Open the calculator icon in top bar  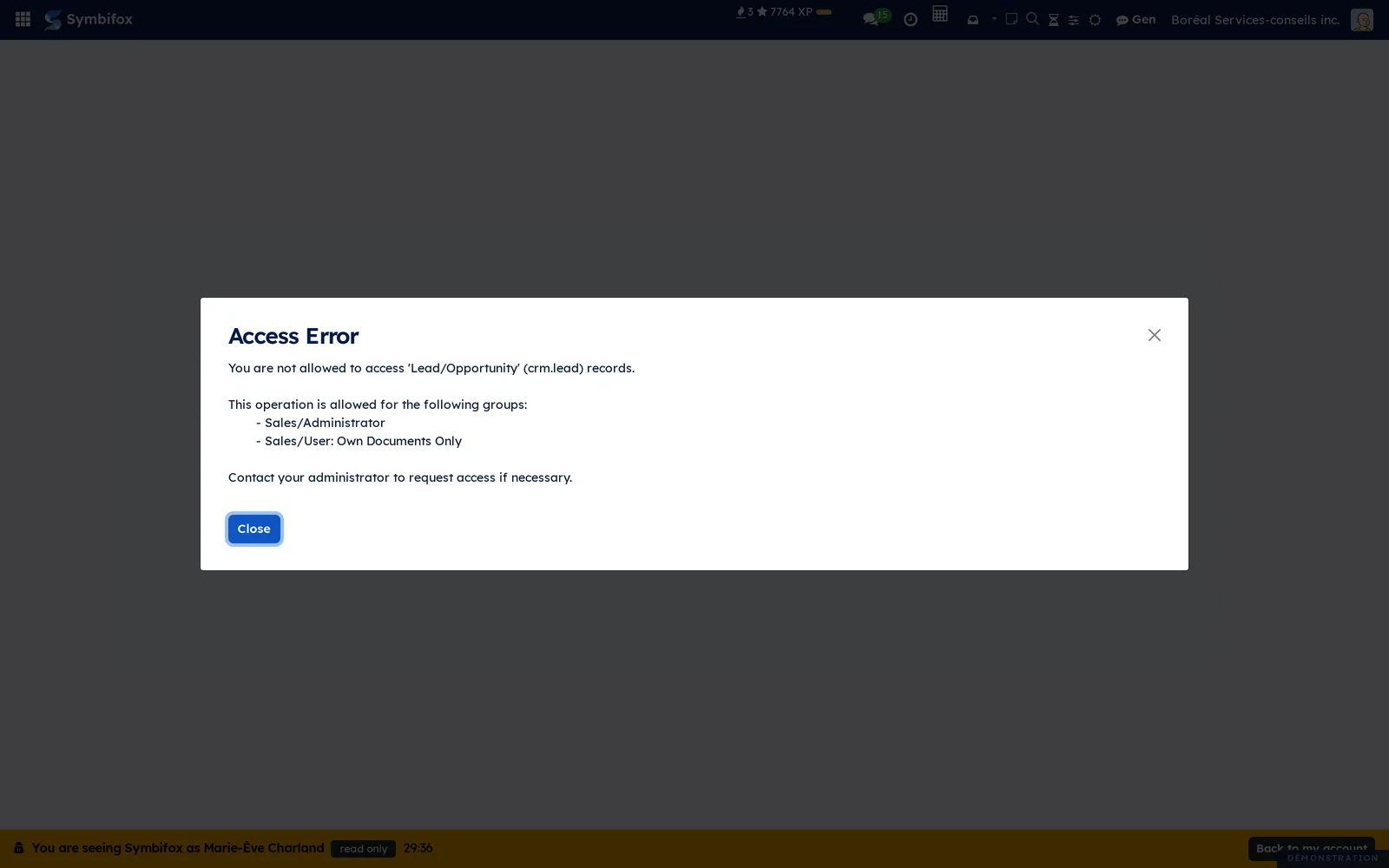coord(940,14)
